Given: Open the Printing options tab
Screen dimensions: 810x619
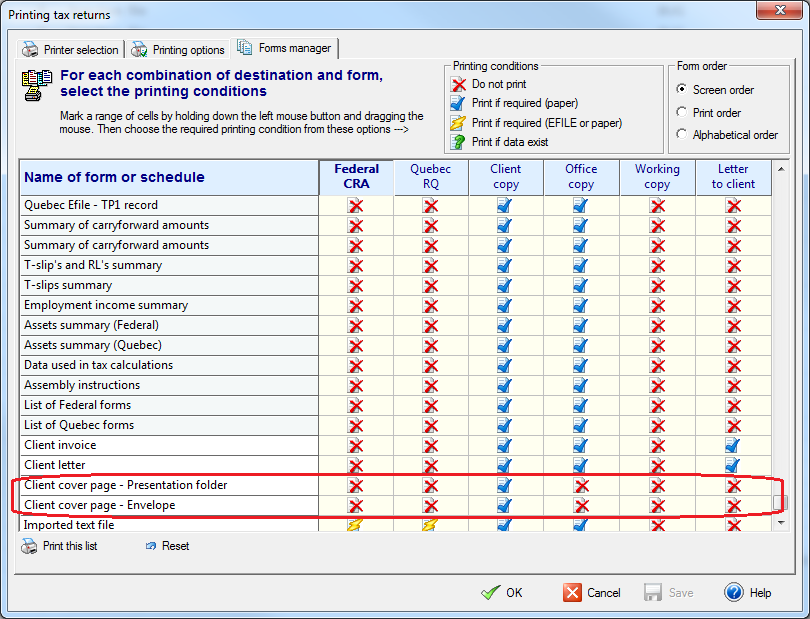Looking at the screenshot, I should coord(178,49).
